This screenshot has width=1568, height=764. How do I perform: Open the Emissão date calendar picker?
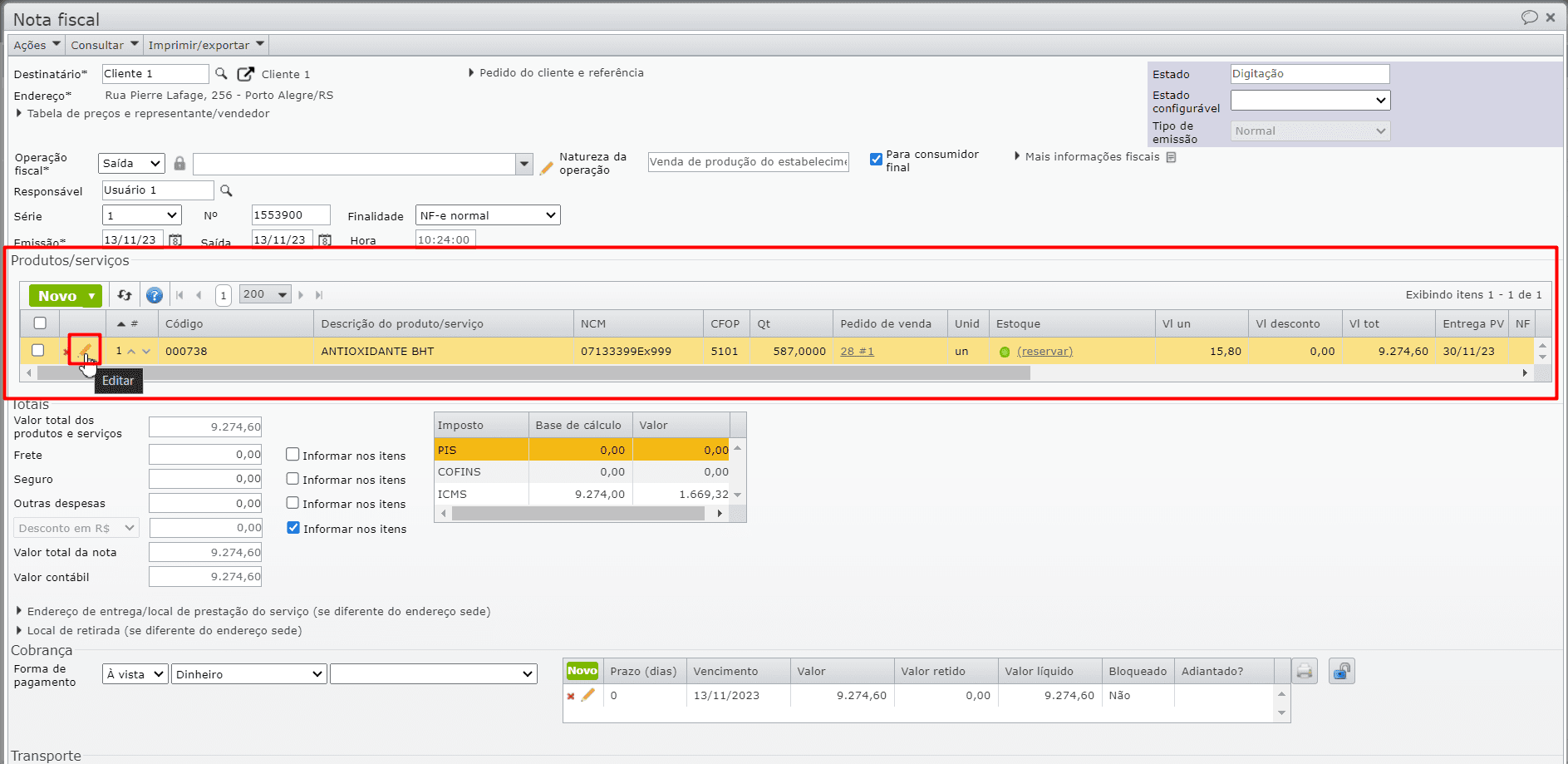175,240
